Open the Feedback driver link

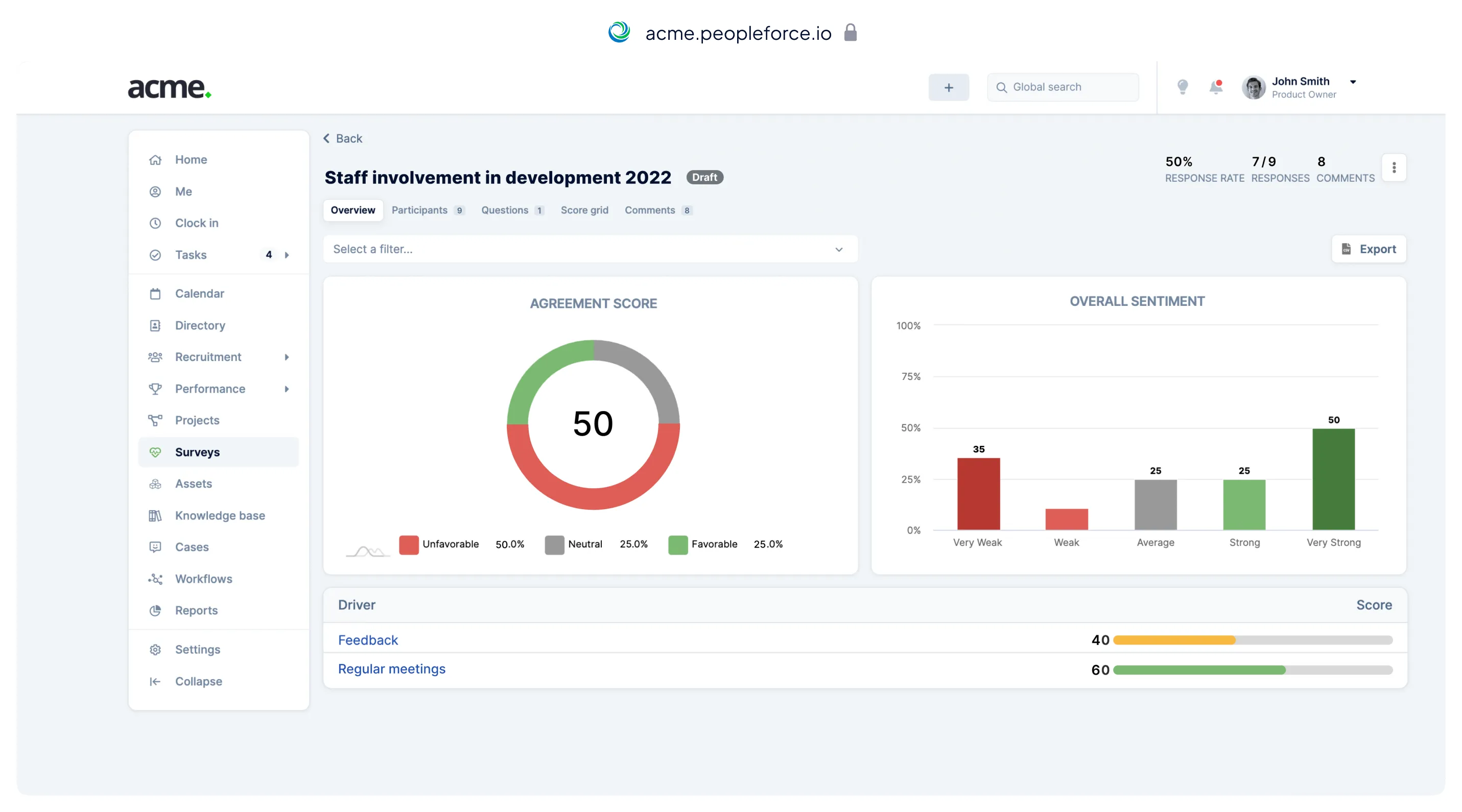point(367,639)
